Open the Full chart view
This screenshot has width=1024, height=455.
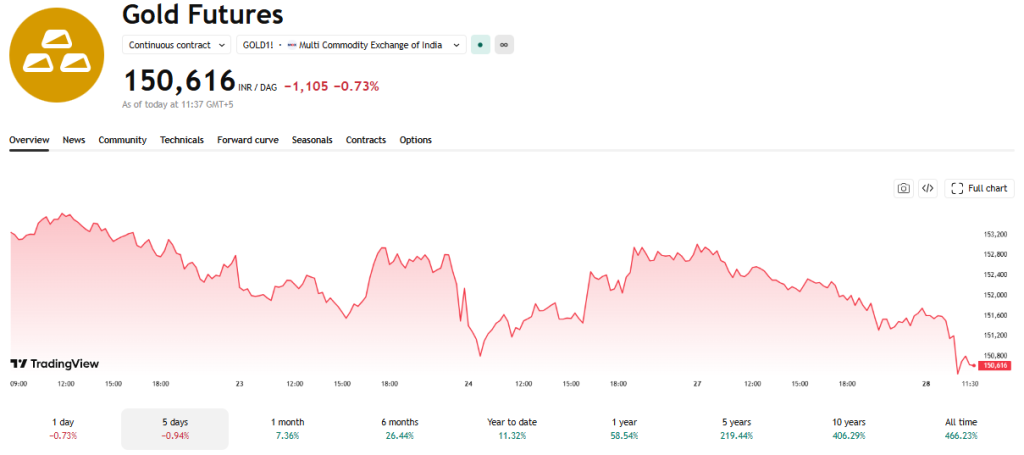point(979,189)
